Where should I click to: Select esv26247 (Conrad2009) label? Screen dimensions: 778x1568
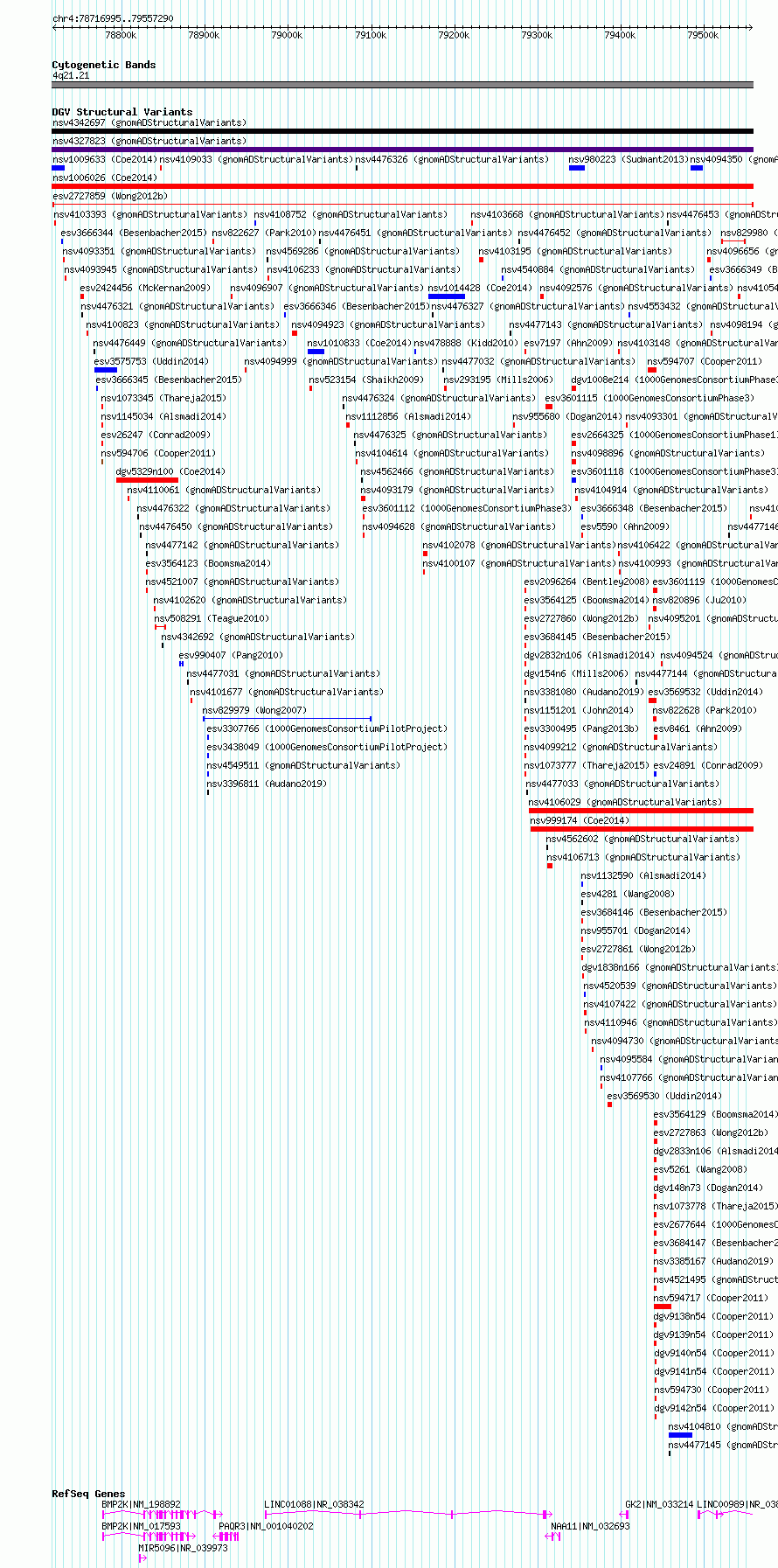(156, 435)
